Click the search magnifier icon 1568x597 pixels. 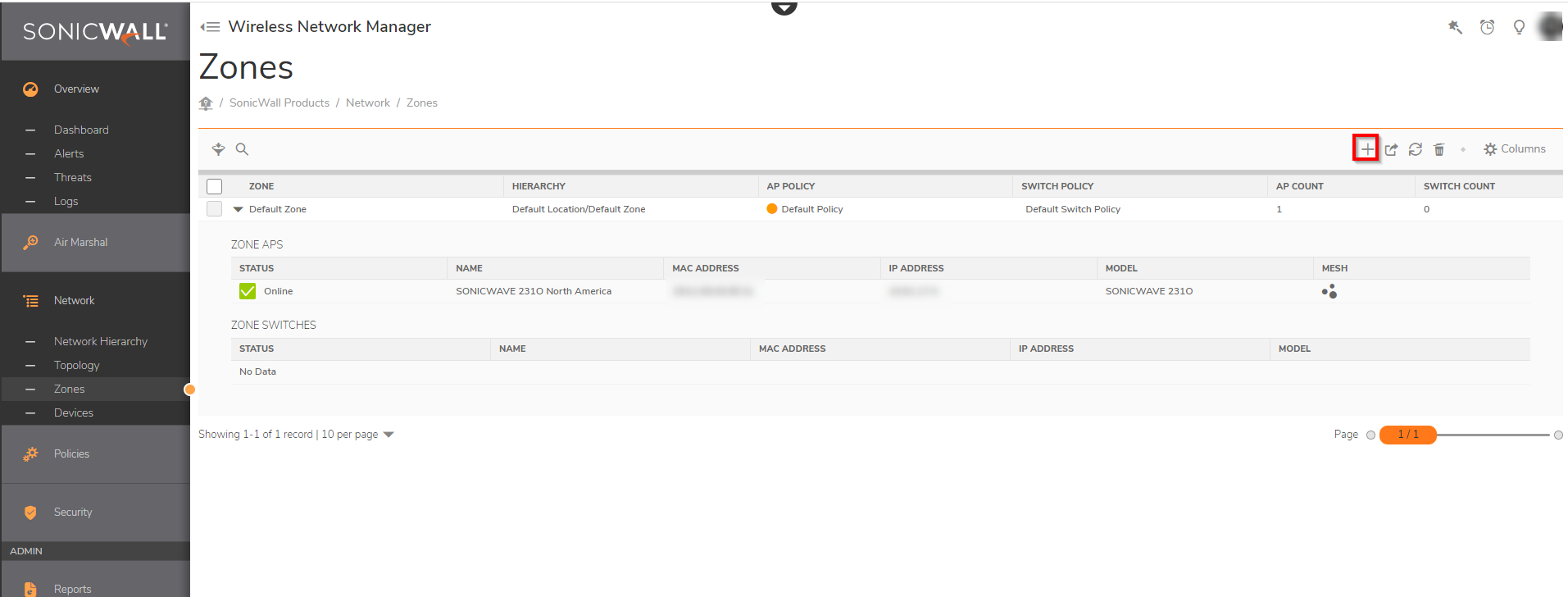pyautogui.click(x=242, y=149)
